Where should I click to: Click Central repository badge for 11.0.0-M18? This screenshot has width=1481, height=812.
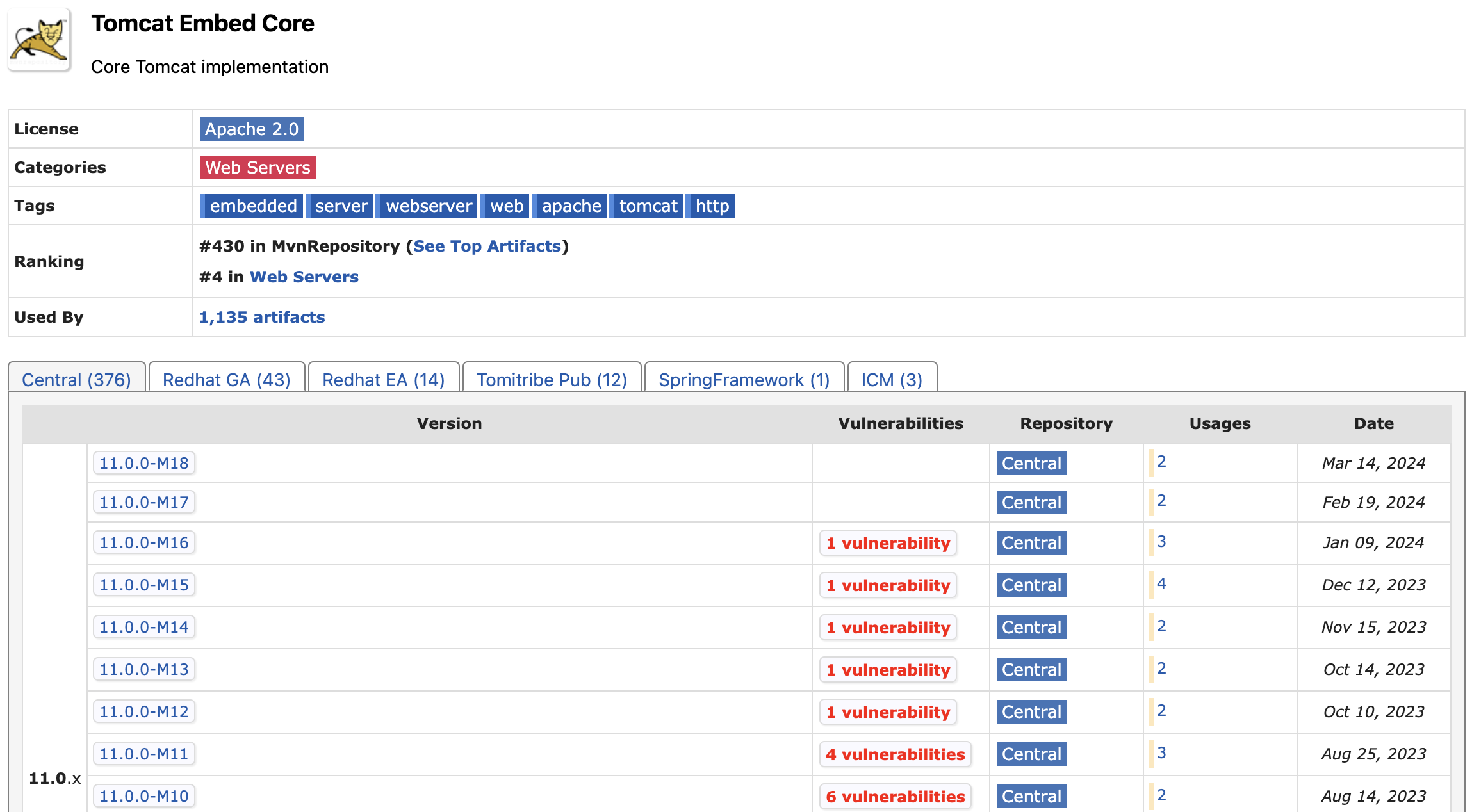[1031, 463]
